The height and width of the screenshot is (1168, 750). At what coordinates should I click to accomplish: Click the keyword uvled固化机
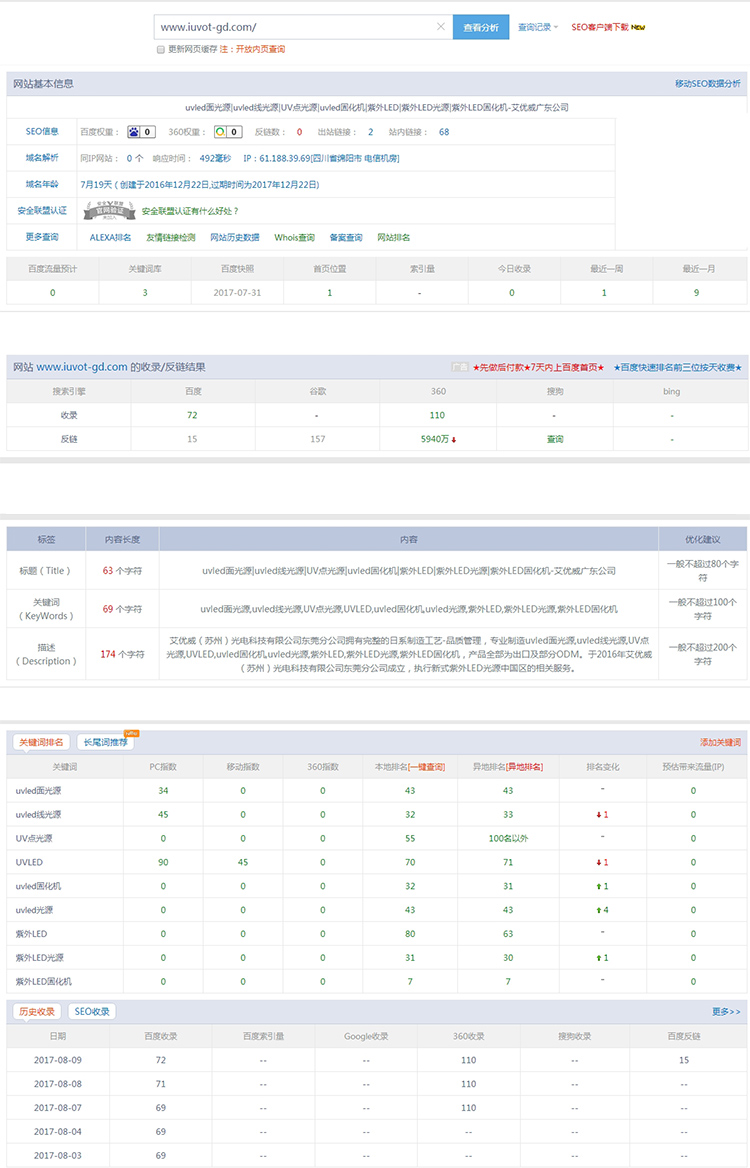click(x=39, y=886)
